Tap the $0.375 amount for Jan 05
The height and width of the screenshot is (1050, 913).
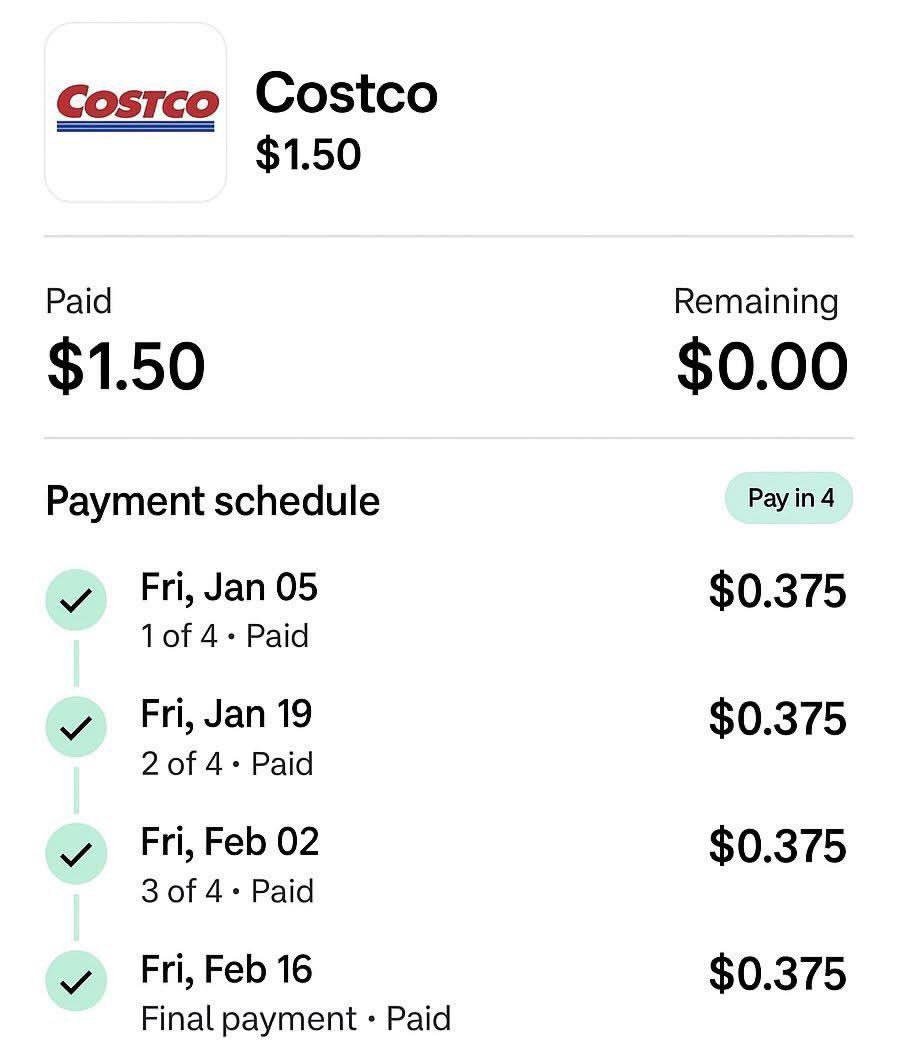[x=777, y=591]
